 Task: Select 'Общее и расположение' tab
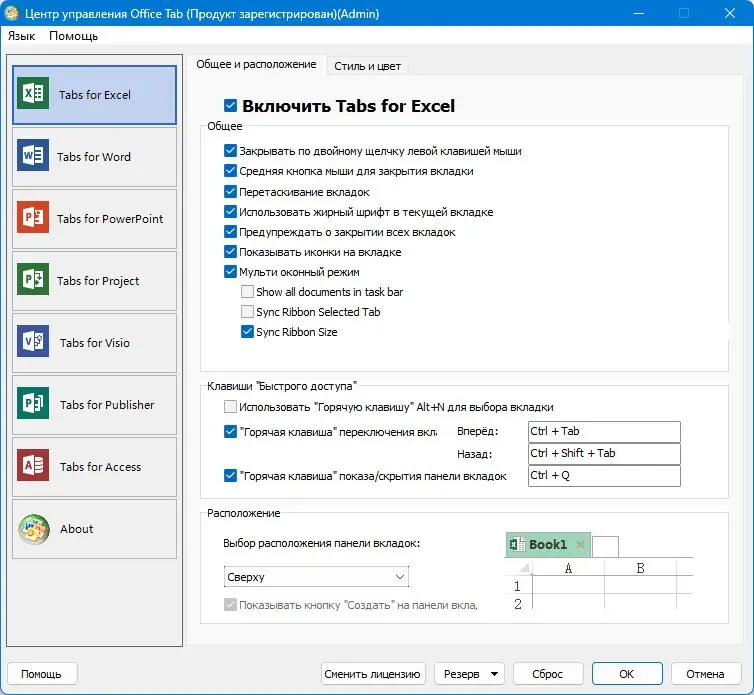(256, 64)
